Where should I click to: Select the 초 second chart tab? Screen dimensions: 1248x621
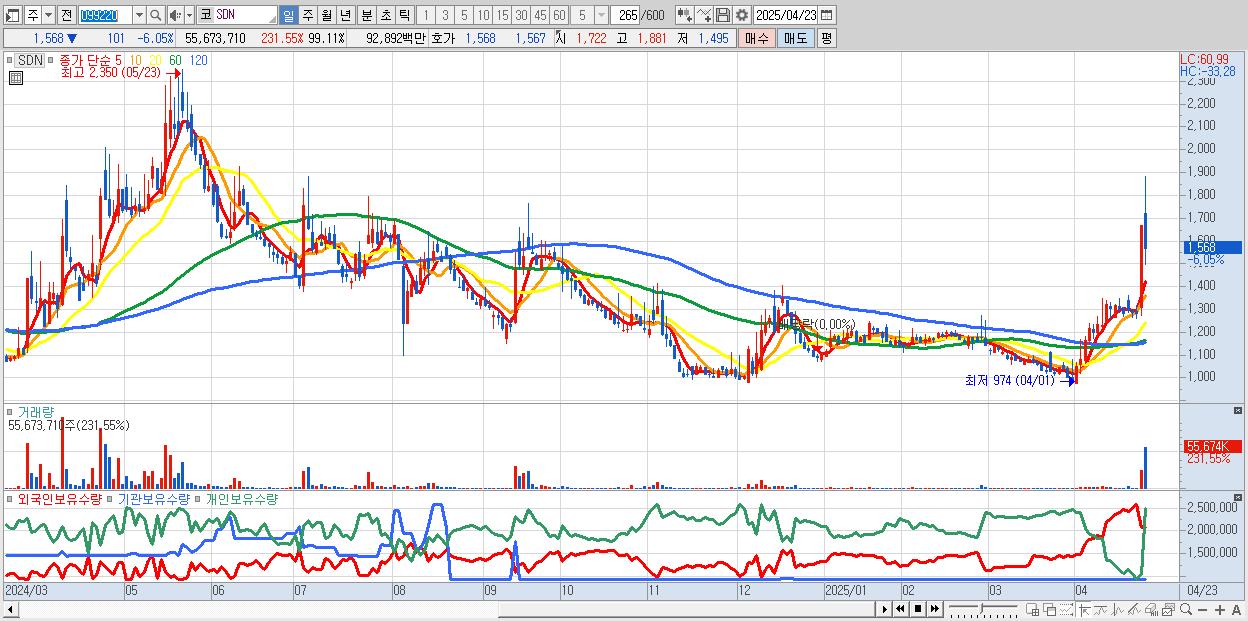[385, 15]
